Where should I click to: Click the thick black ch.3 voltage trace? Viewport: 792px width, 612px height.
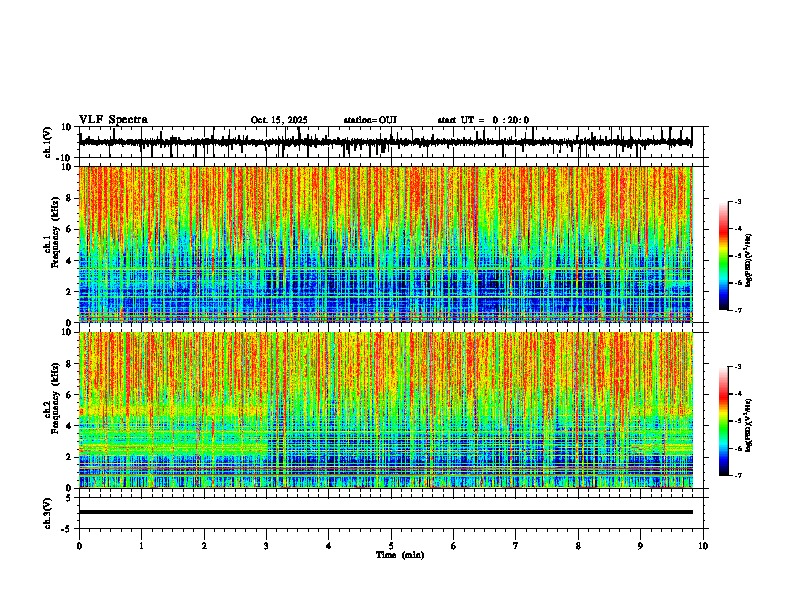pyautogui.click(x=385, y=512)
